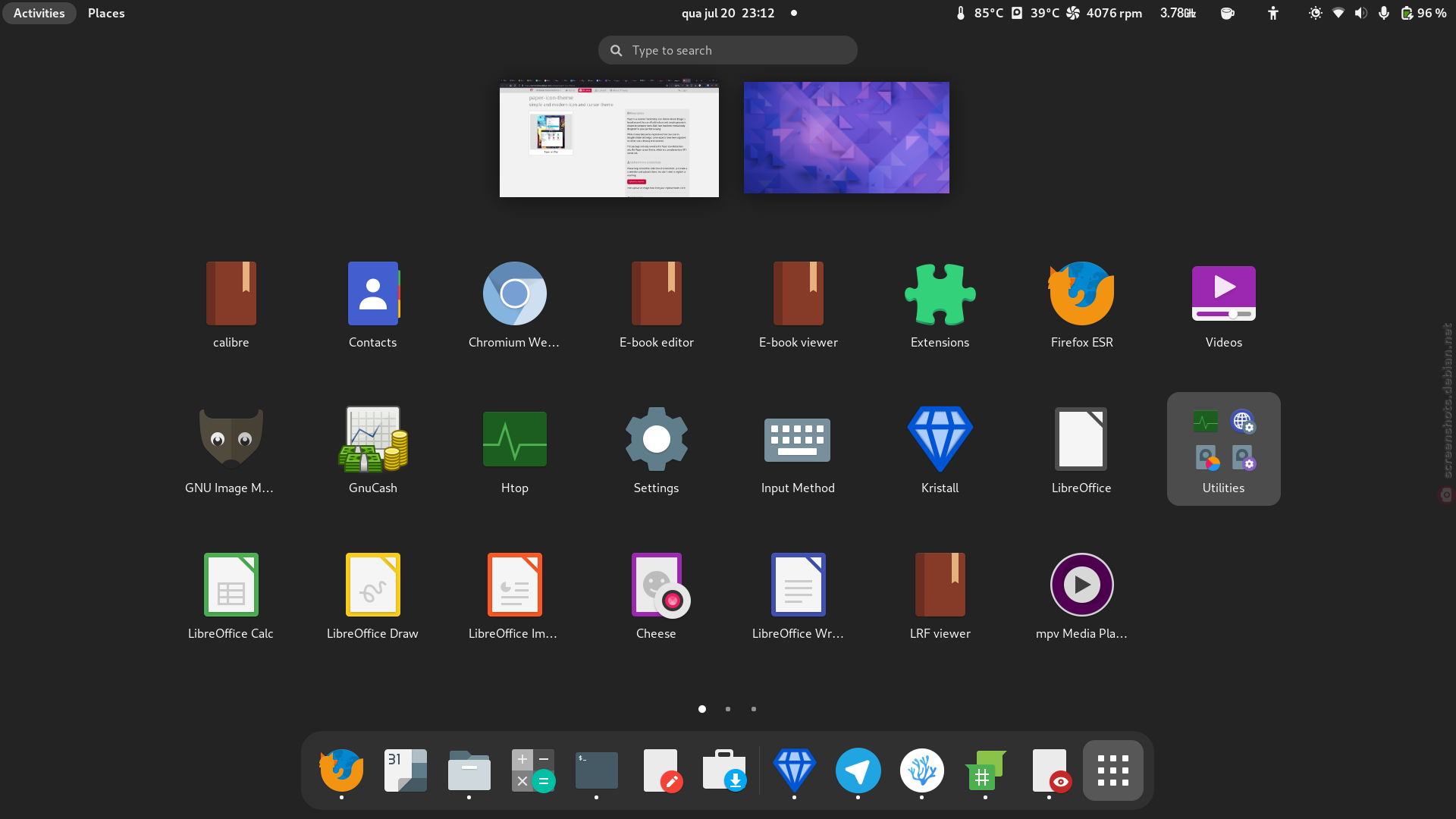Go to the second app grid page
The width and height of the screenshot is (1456, 819).
(x=728, y=709)
